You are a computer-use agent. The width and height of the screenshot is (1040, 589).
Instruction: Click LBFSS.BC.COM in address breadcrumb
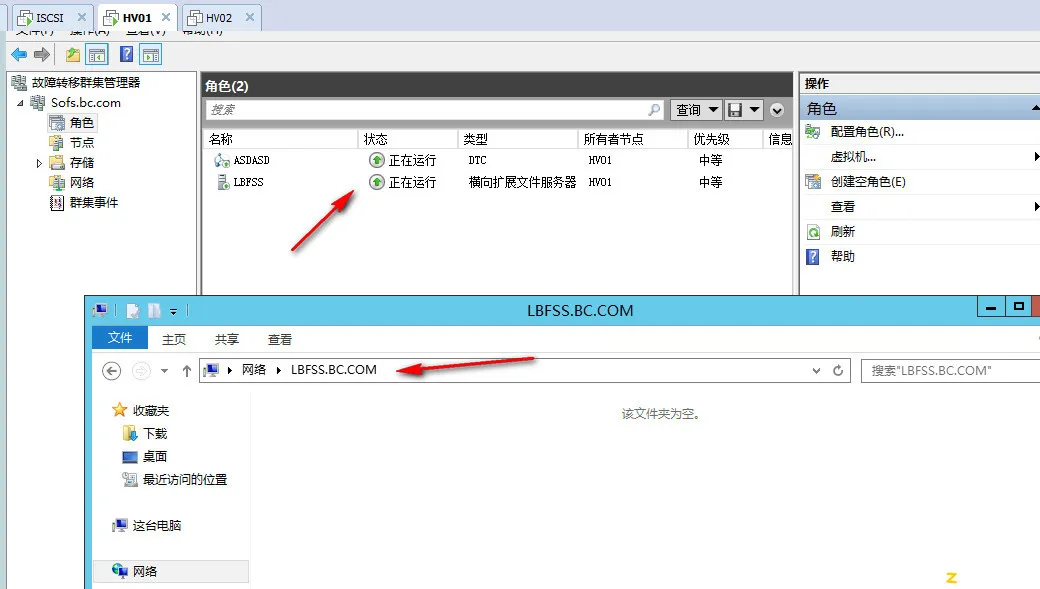point(334,370)
